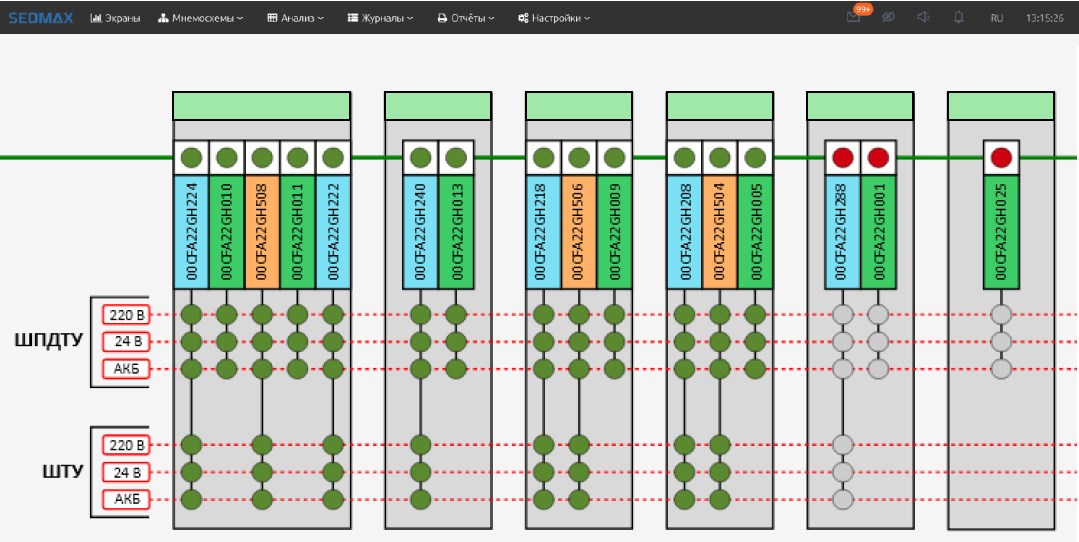
Task: Open the mail notifications icon with 99+ badge
Action: tap(853, 18)
